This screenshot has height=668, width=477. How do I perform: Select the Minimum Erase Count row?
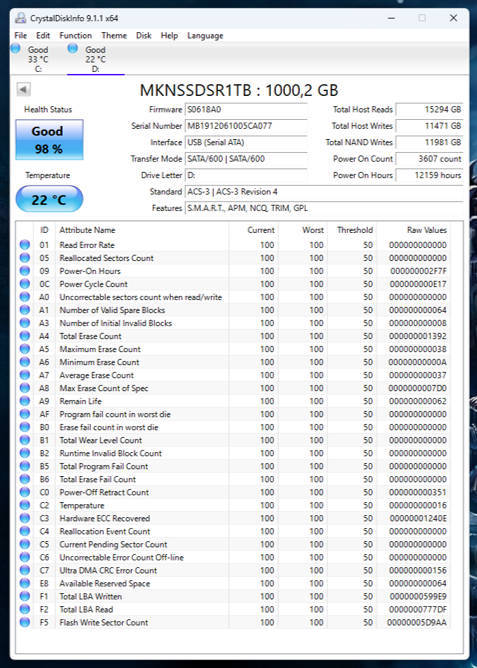click(233, 362)
